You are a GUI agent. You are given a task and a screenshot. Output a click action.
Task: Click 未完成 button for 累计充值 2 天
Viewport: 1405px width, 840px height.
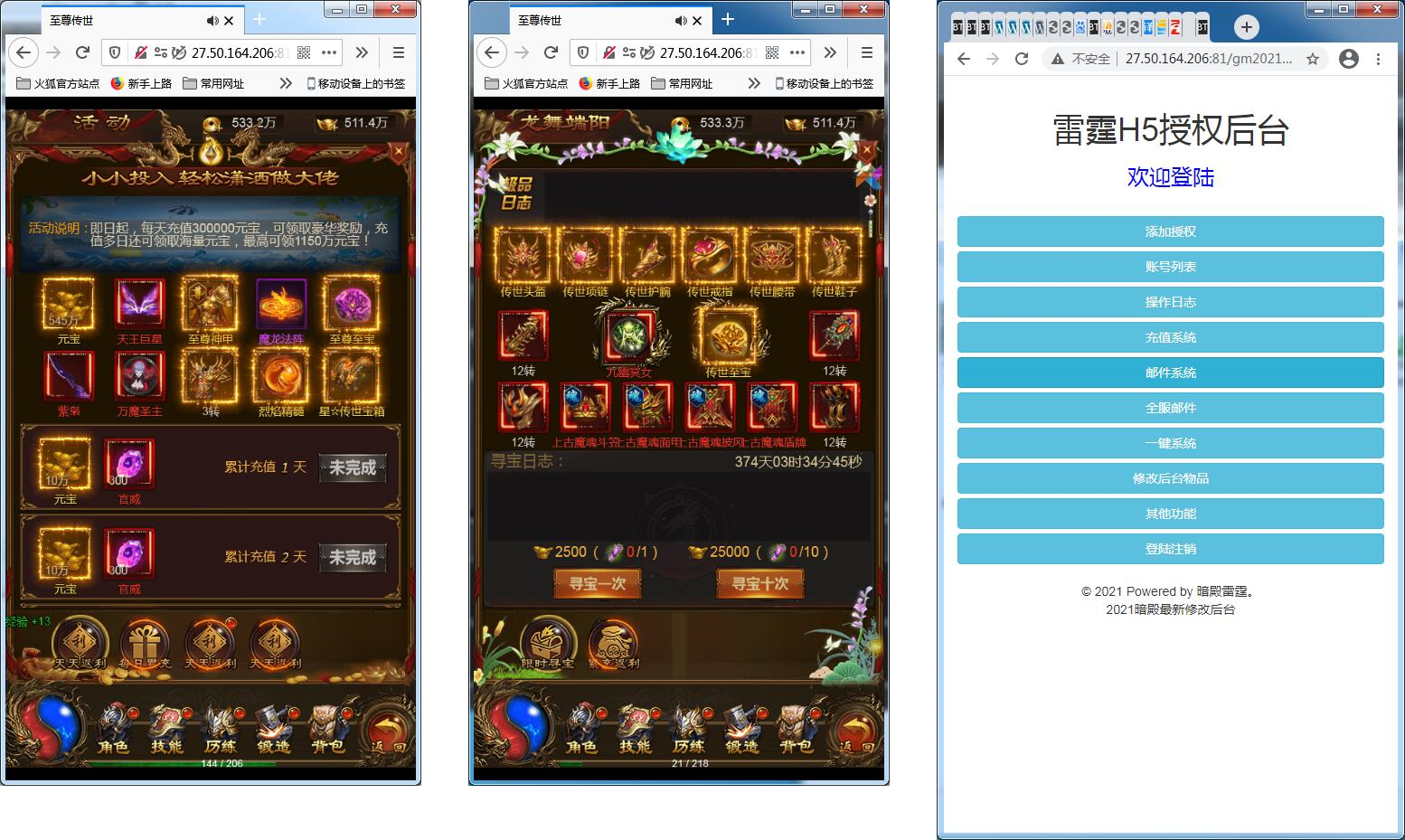(353, 557)
